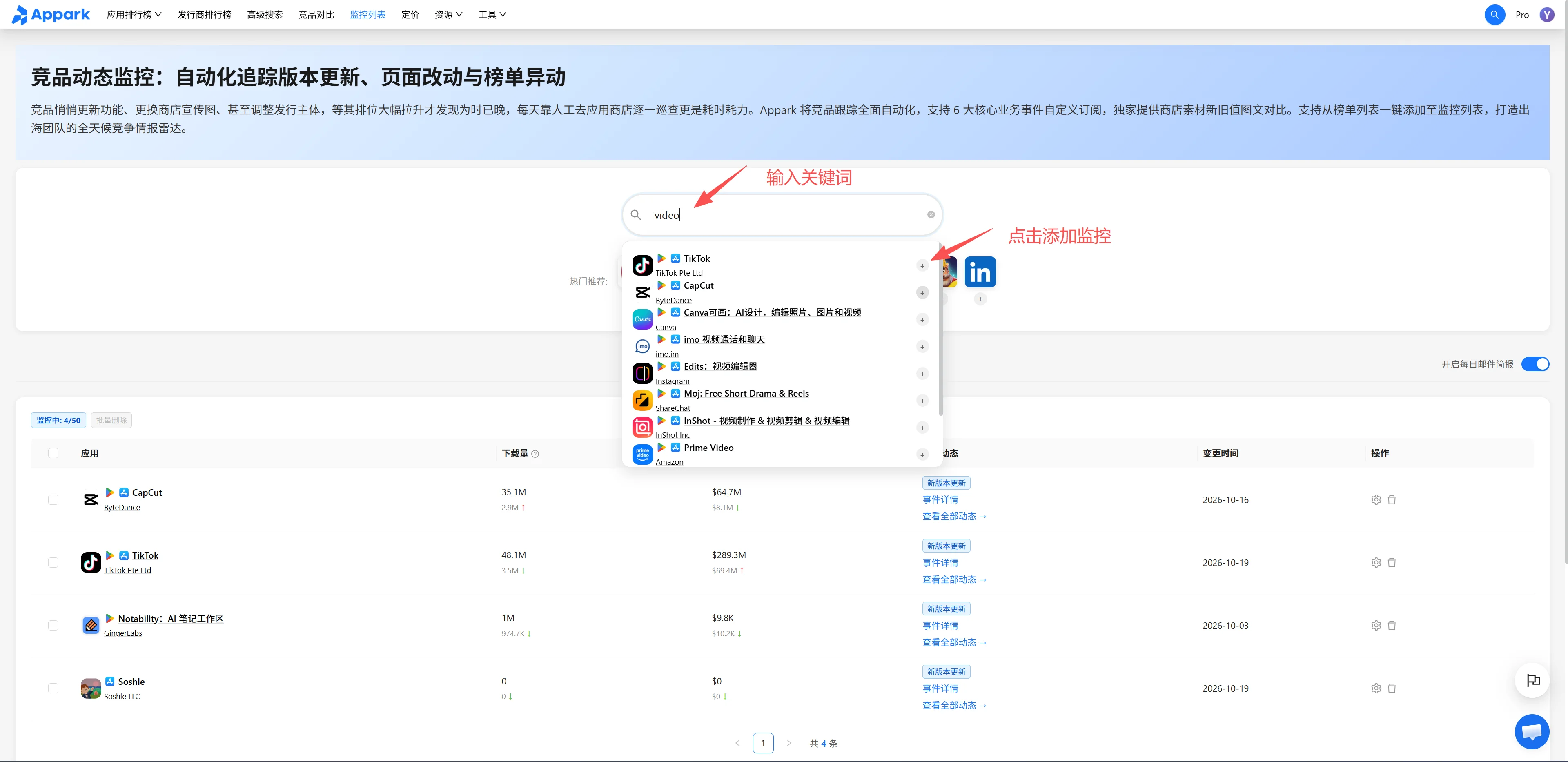Check the Soshle row checkbox
The image size is (1568, 762).
coord(53,688)
